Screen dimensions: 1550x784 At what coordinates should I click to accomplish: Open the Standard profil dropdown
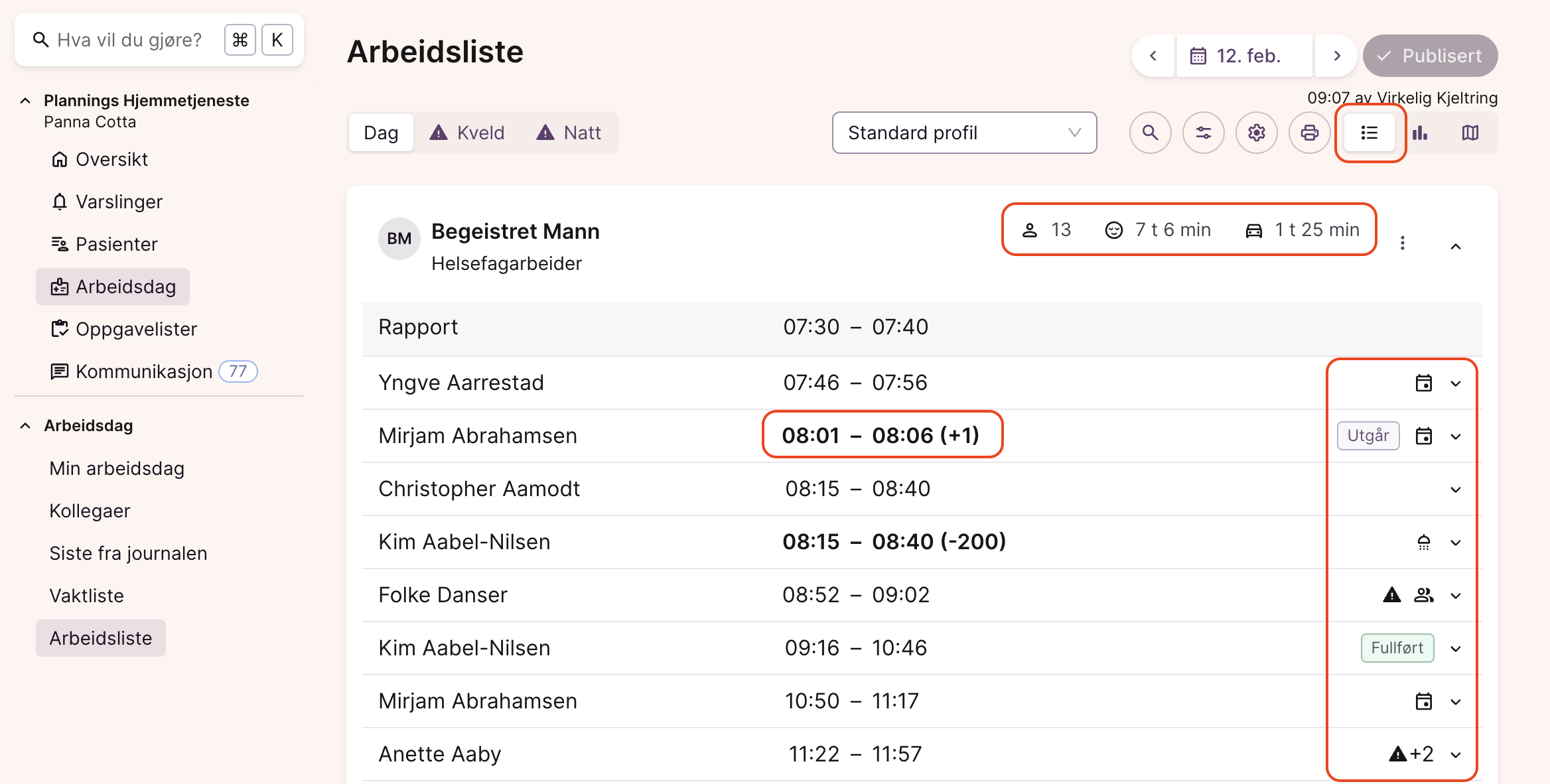coord(964,133)
